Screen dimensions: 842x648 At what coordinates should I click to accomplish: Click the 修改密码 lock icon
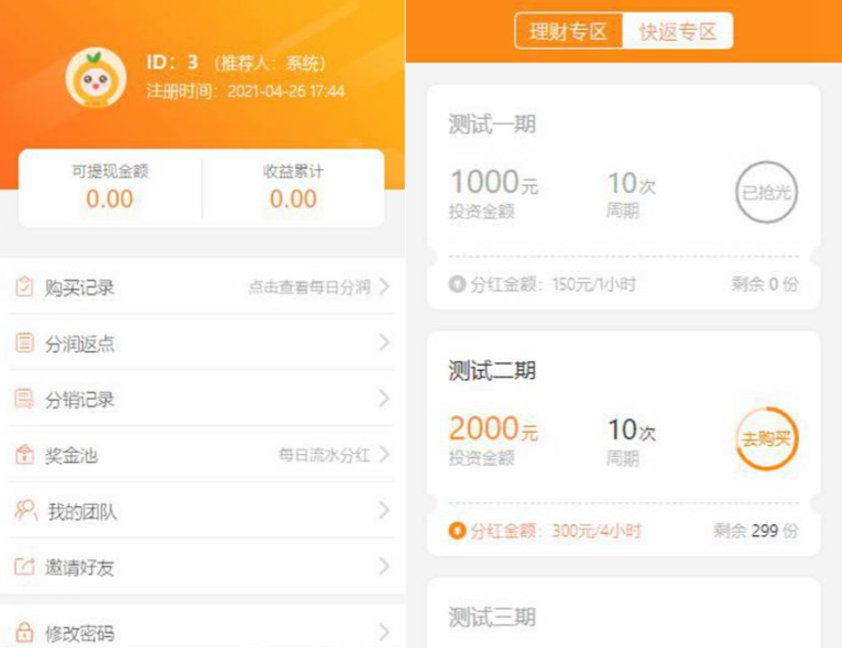(24, 632)
